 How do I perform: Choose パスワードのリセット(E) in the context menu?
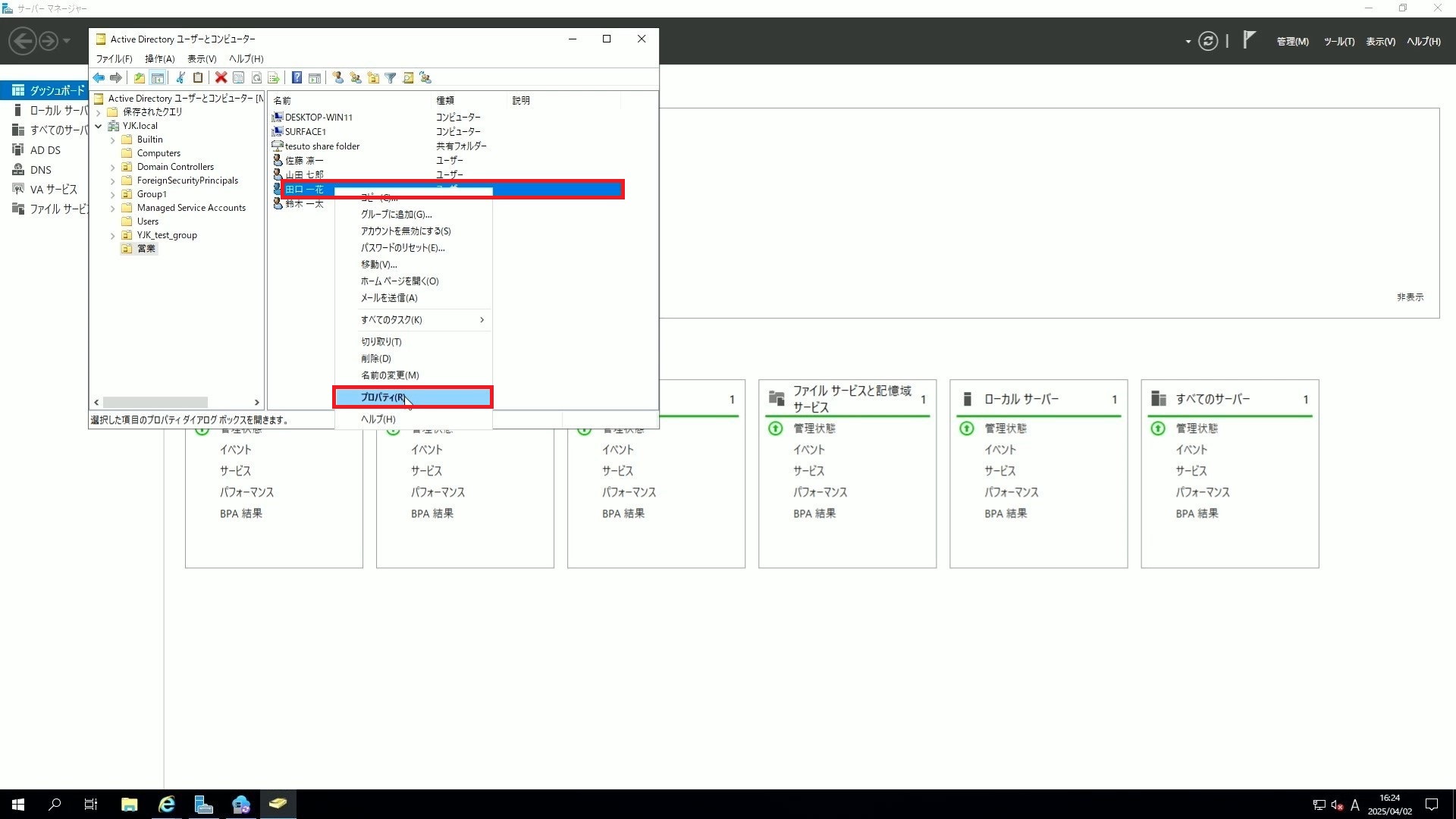point(413,248)
